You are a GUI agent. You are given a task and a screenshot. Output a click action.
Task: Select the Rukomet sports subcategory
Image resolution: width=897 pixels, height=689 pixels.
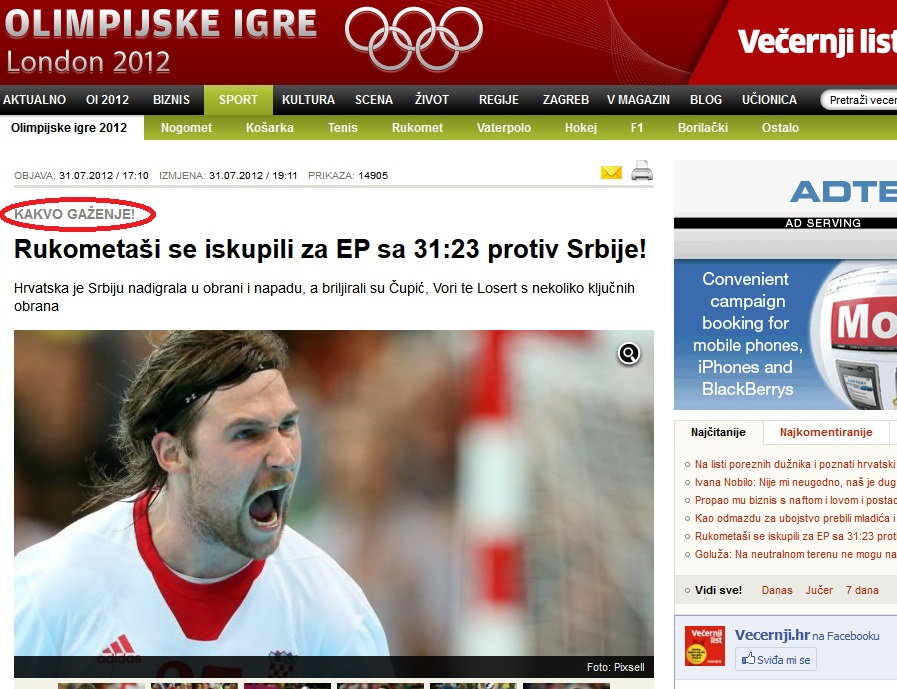point(417,128)
